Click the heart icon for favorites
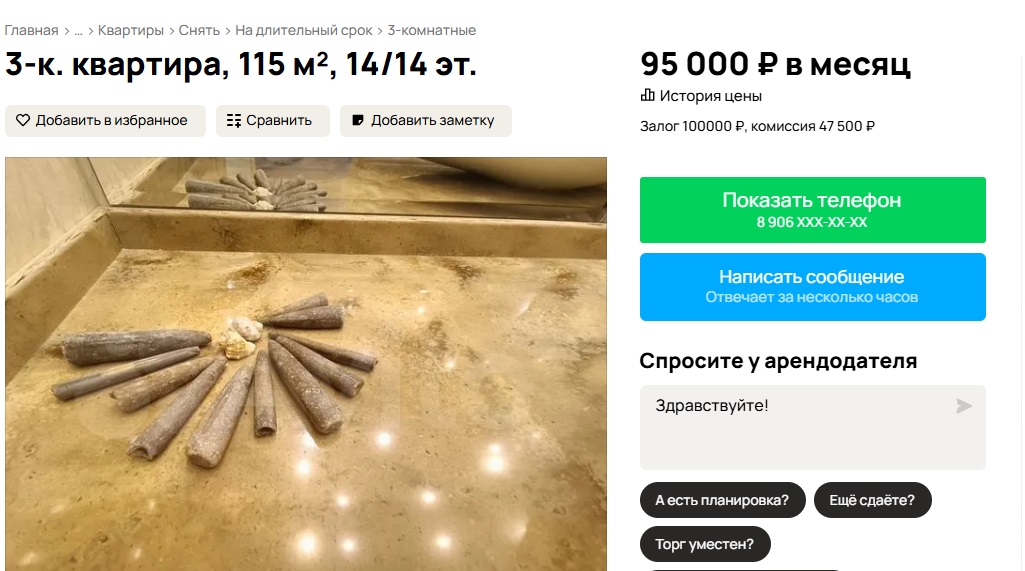The height and width of the screenshot is (571, 1025). point(23,120)
